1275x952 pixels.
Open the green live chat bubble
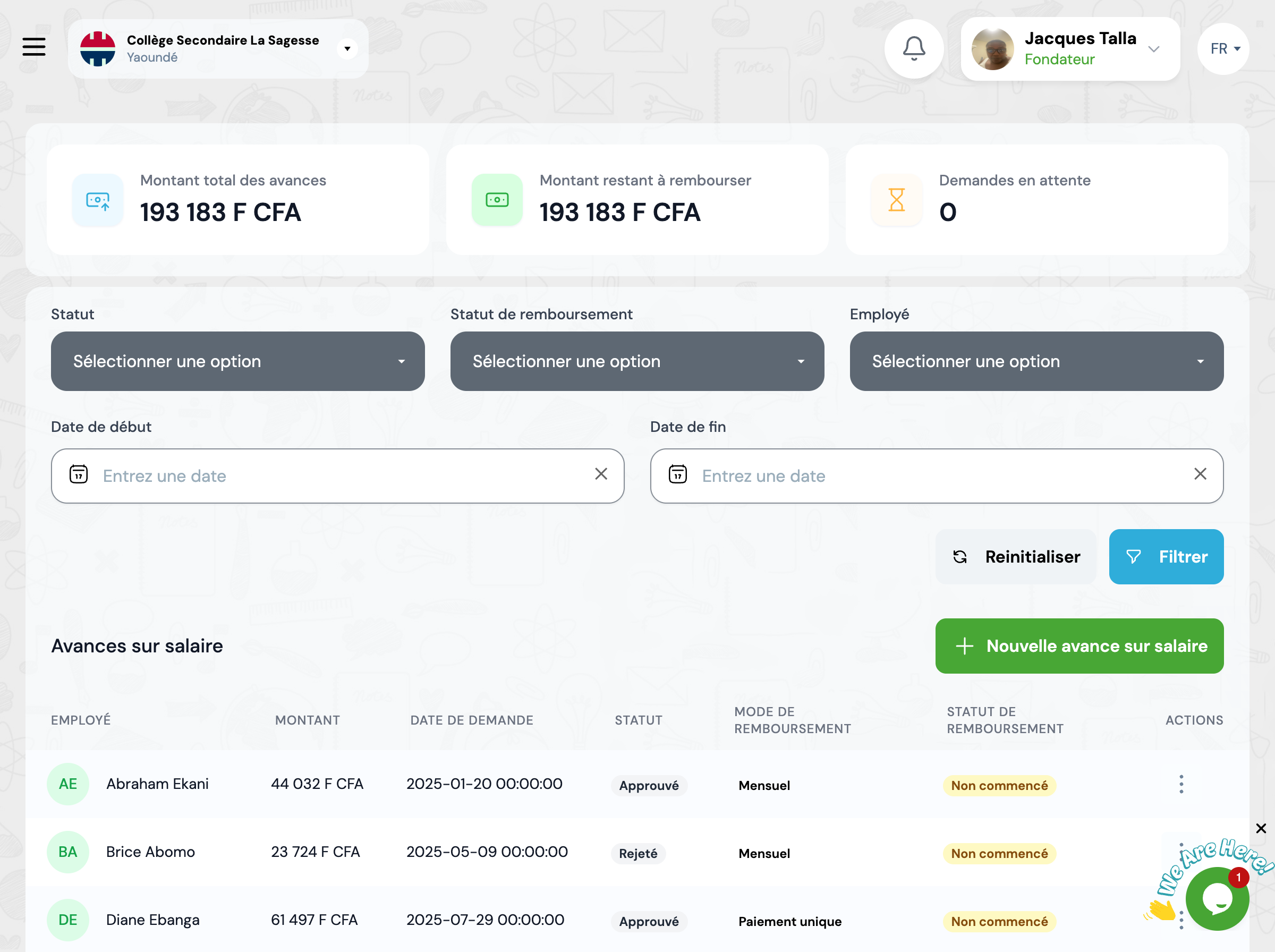pos(1217,898)
